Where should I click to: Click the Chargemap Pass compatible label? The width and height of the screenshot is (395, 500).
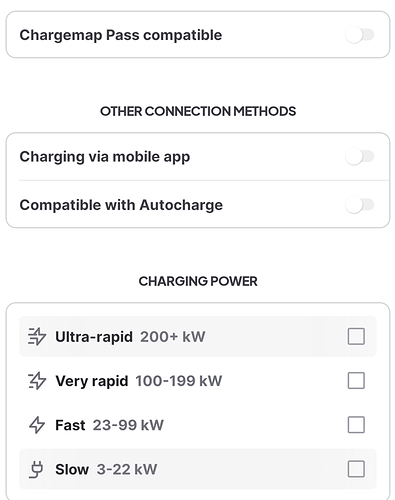[121, 35]
